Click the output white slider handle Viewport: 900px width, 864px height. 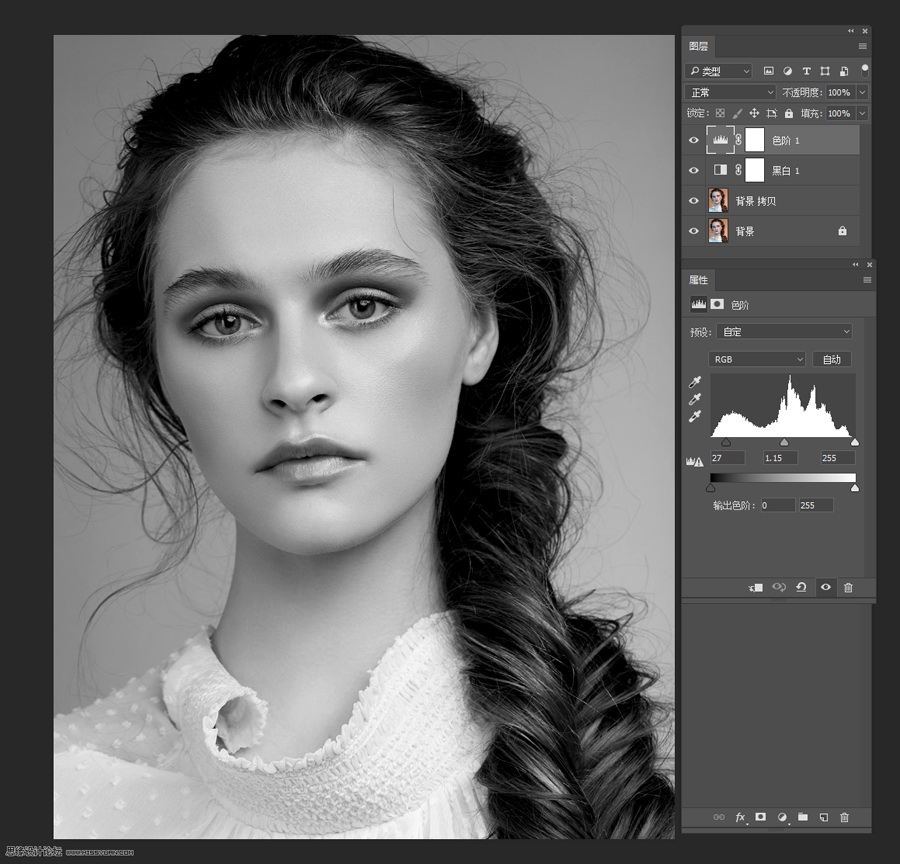(x=855, y=487)
